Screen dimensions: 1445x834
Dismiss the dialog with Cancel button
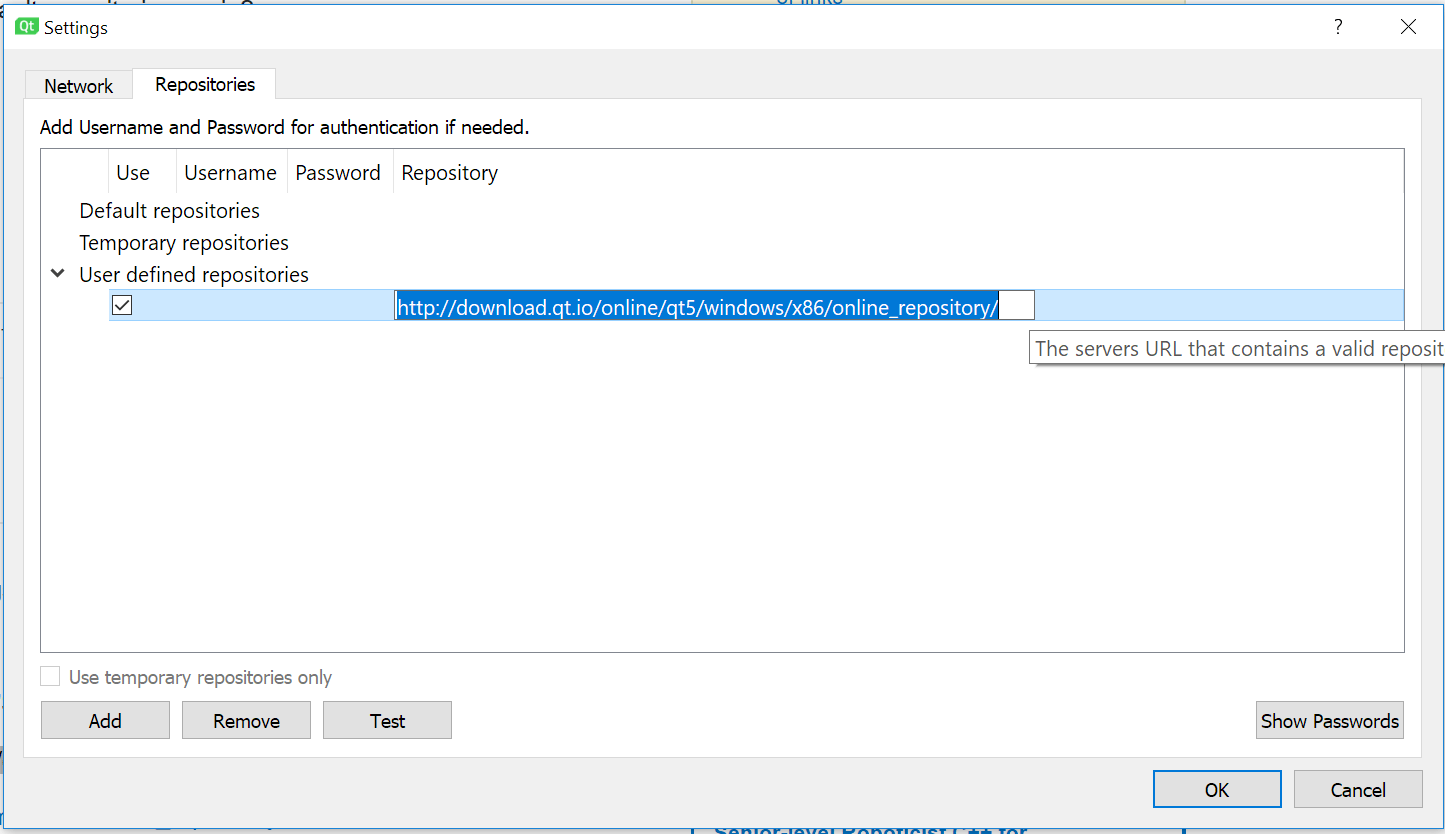(1358, 789)
